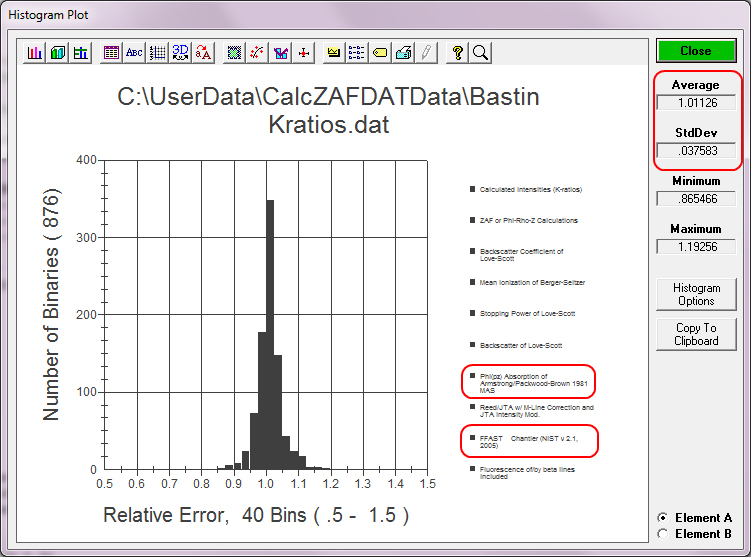The width and height of the screenshot is (751, 557).
Task: Open the legend options icon
Action: click(358, 53)
